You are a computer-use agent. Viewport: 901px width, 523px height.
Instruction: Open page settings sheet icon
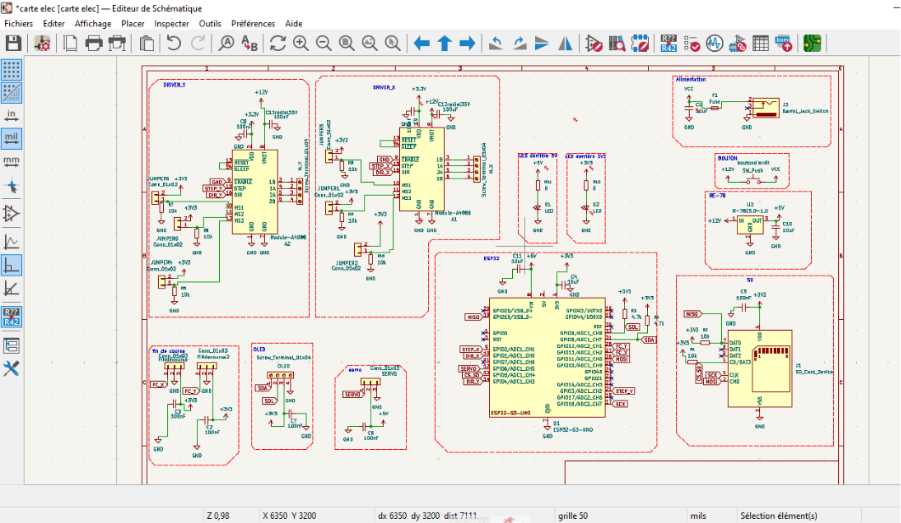pyautogui.click(x=70, y=43)
